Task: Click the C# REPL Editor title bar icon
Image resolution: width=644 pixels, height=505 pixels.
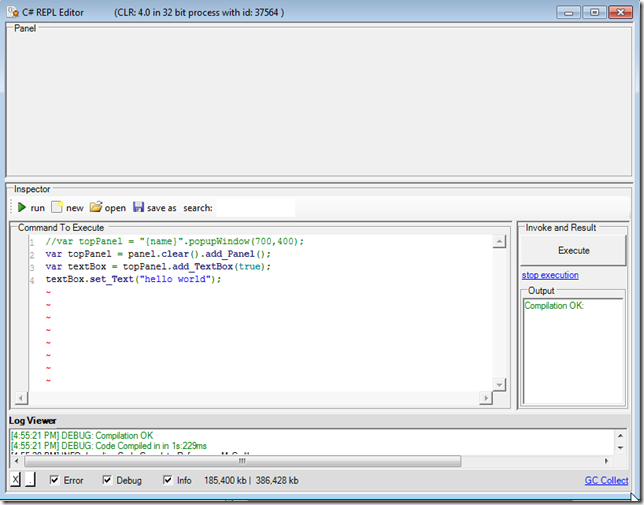Action: [12, 12]
